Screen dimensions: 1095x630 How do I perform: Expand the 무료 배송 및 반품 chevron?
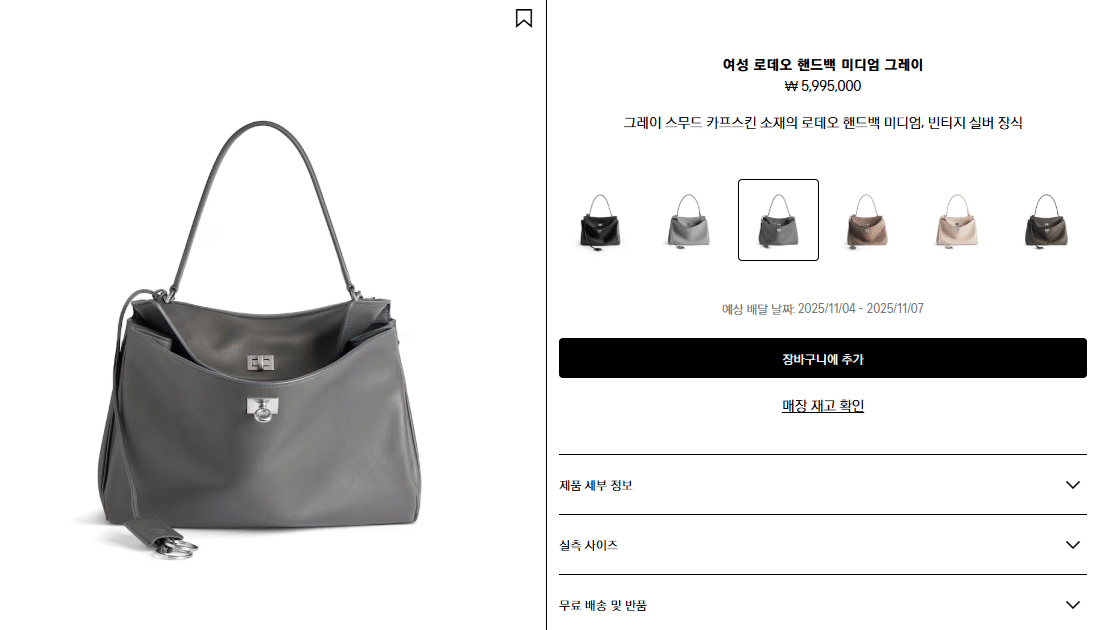pos(1073,605)
